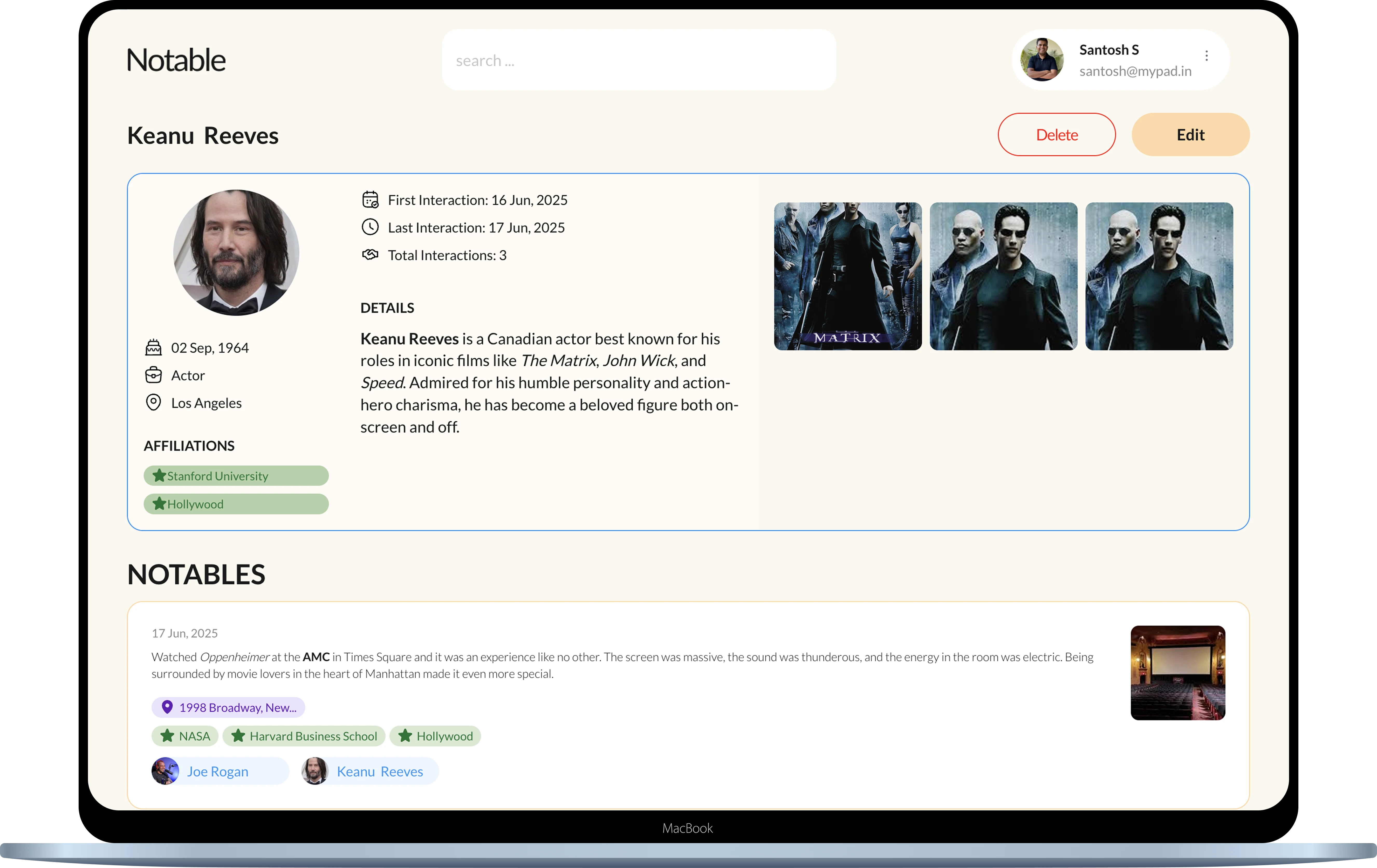1377x868 pixels.
Task: Open the three-dot user menu
Action: 1207,56
